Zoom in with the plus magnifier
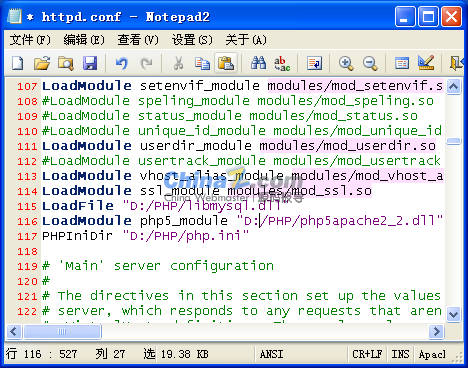 click(x=346, y=63)
